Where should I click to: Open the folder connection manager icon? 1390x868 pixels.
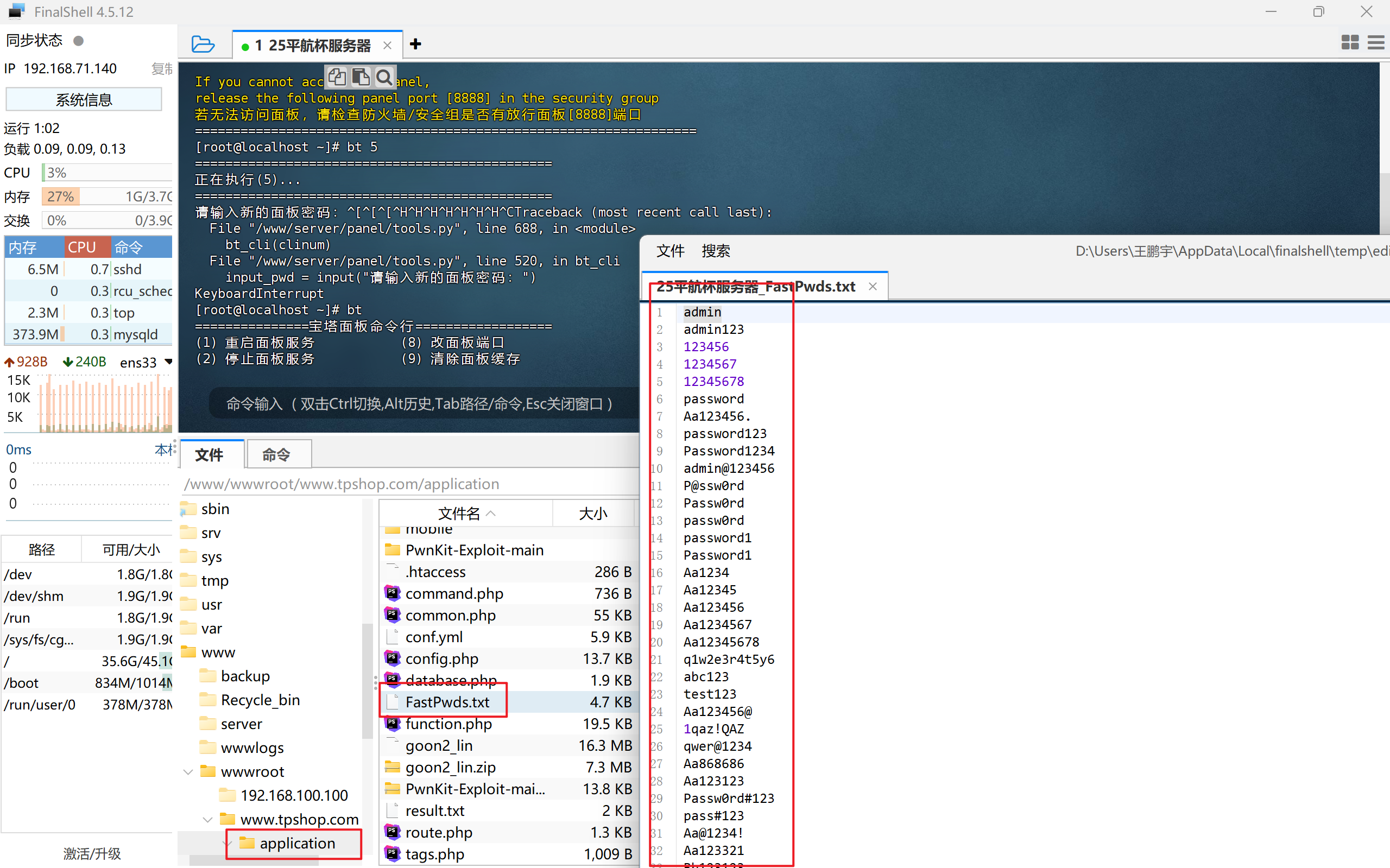click(x=203, y=44)
